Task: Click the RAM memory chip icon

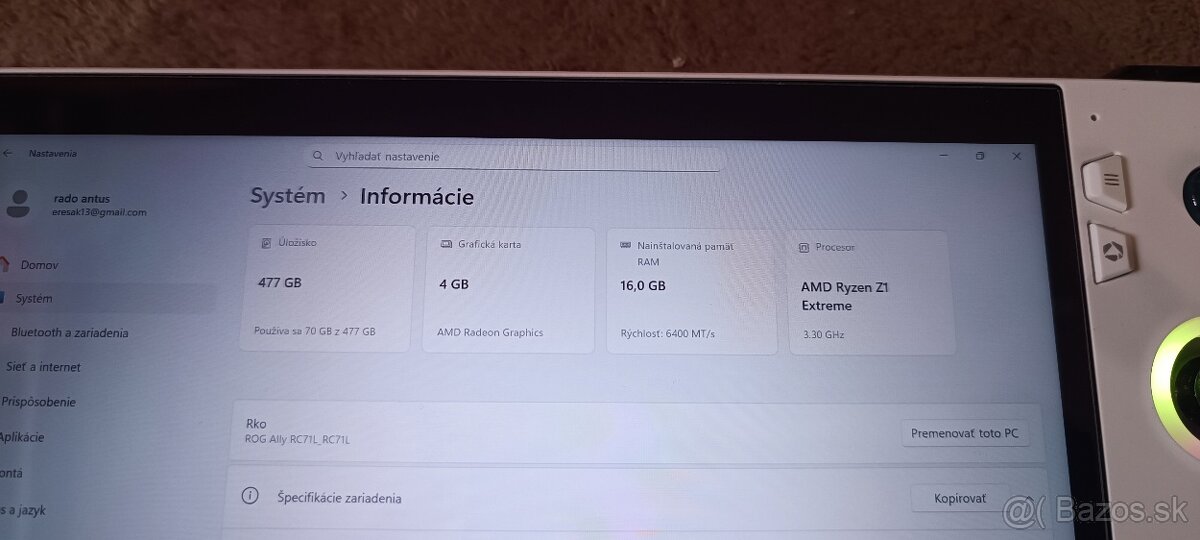Action: 625,245
